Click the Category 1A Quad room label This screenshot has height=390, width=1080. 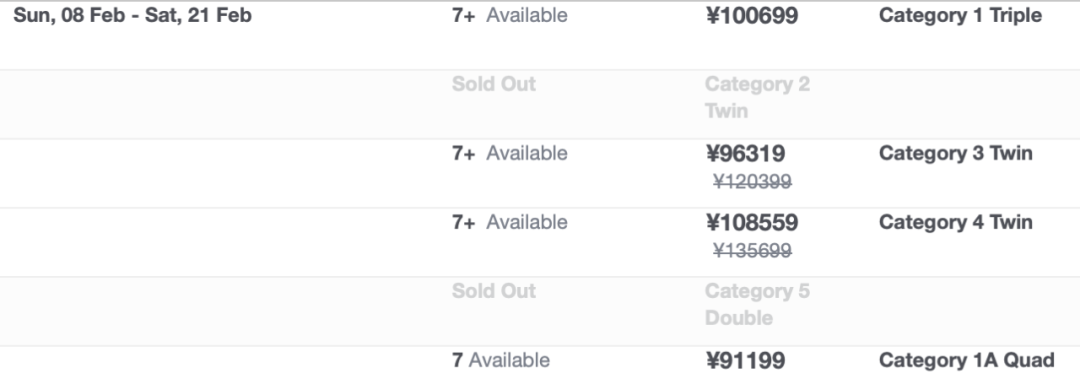[x=966, y=360]
